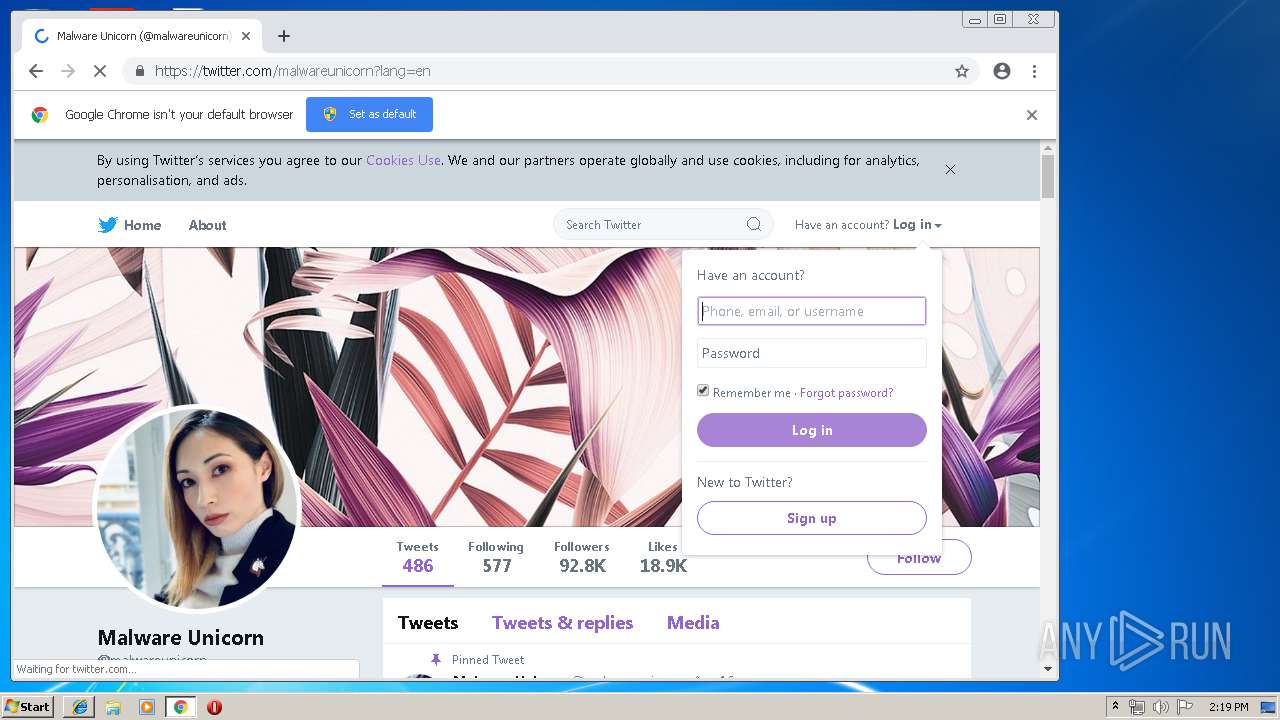Open the About page link
Image resolution: width=1280 pixels, height=720 pixels.
click(x=207, y=225)
